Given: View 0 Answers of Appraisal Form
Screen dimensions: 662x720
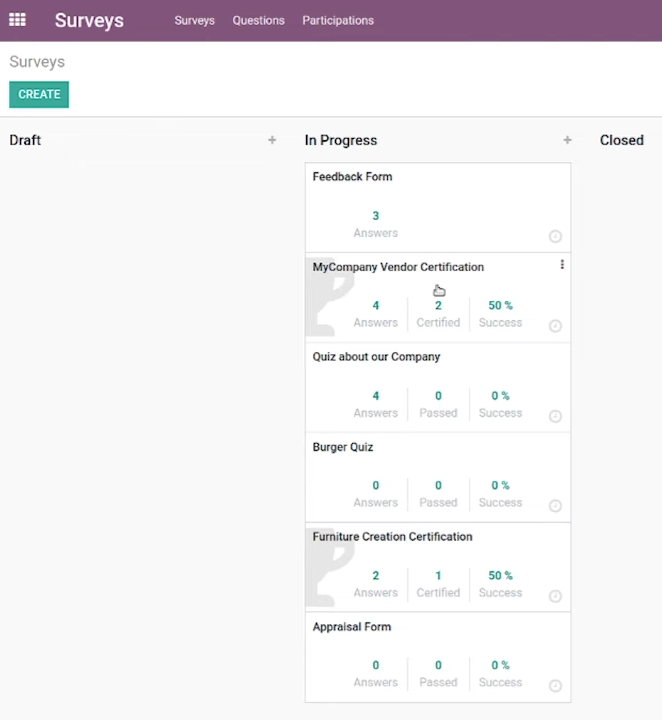Looking at the screenshot, I should [376, 674].
